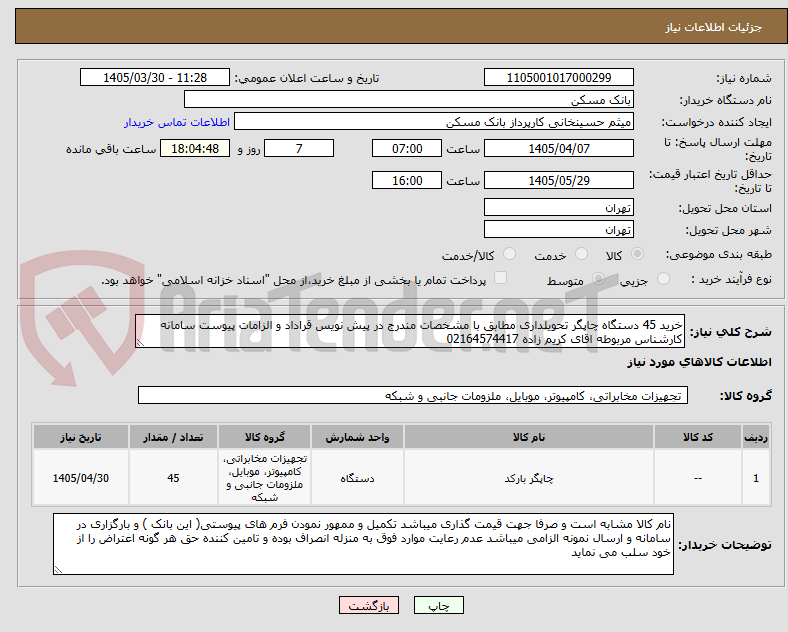Click the validity time field 16:00
The height and width of the screenshot is (632, 788).
pos(407,180)
